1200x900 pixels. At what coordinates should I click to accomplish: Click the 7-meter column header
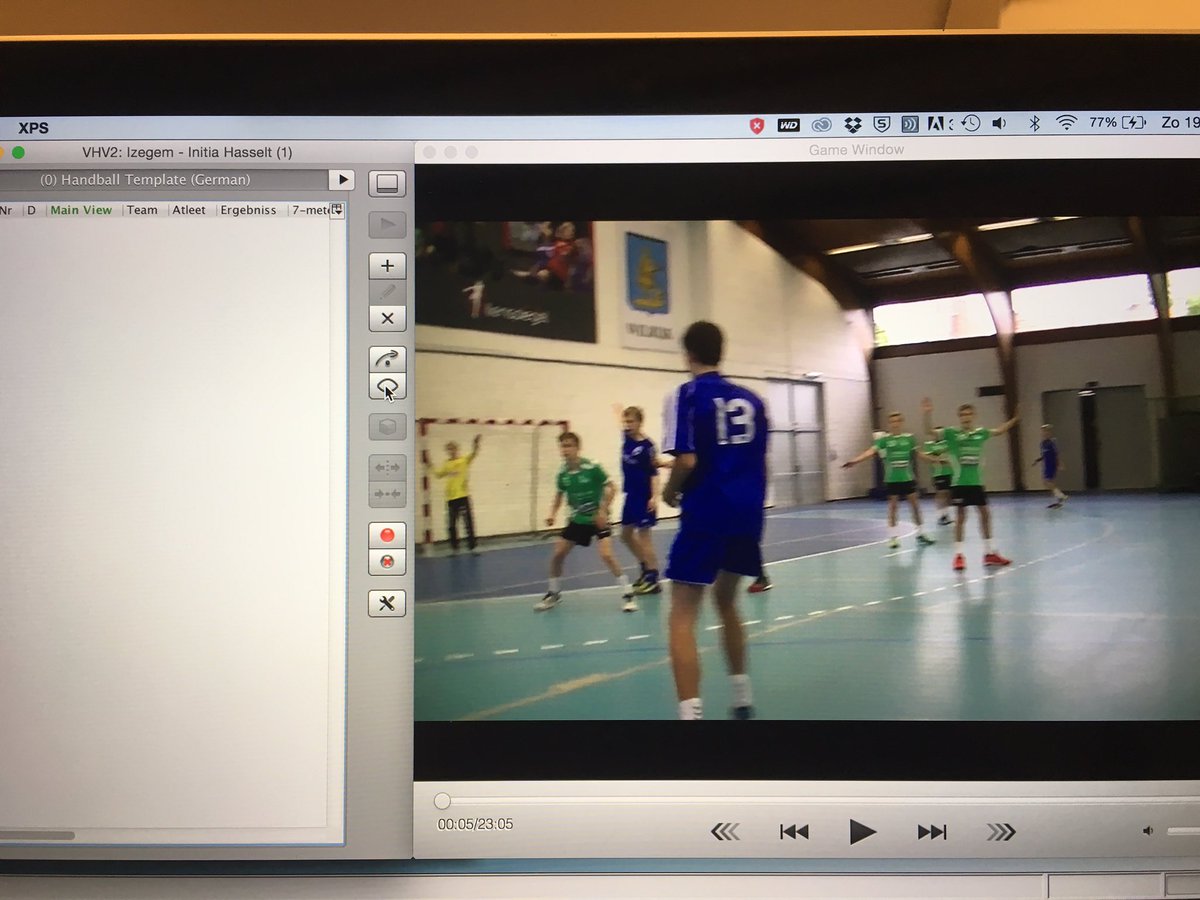pyautogui.click(x=310, y=210)
